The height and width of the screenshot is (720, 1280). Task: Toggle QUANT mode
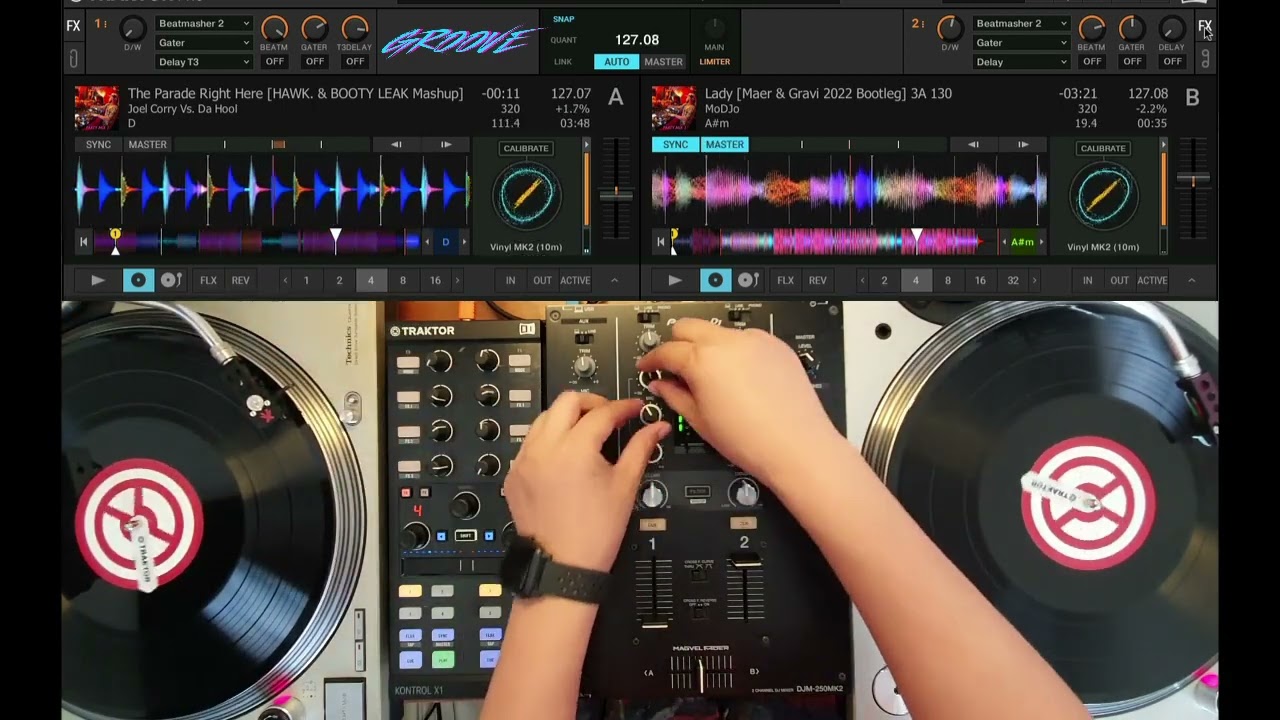tap(564, 40)
